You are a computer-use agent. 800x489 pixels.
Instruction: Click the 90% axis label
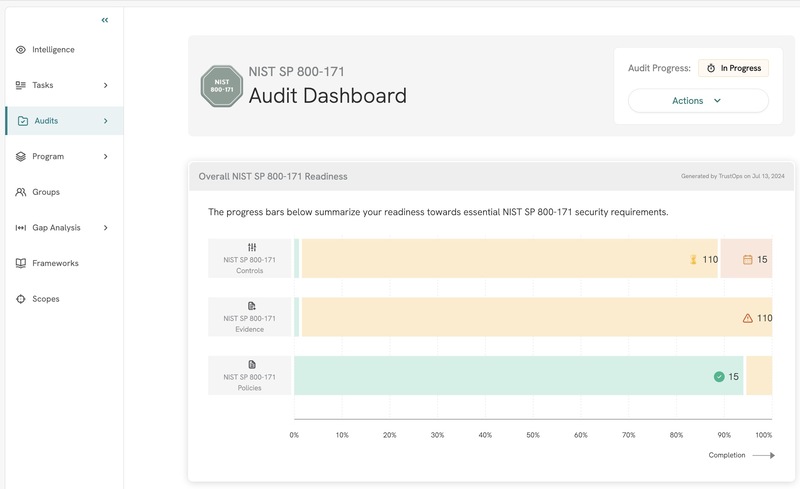point(724,435)
